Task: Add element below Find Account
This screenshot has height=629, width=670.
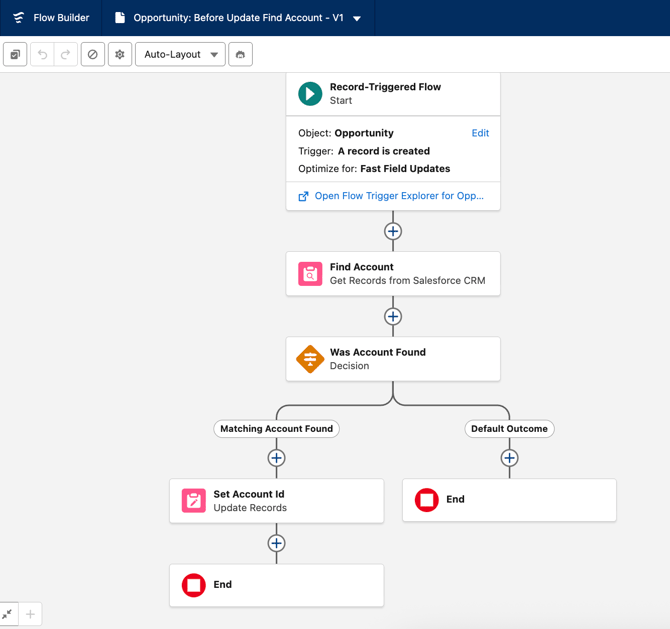Action: 393,317
